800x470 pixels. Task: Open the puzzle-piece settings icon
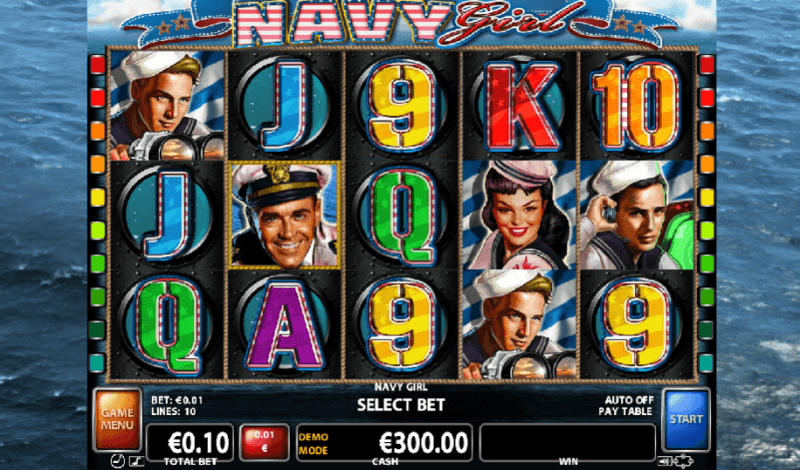click(x=681, y=461)
